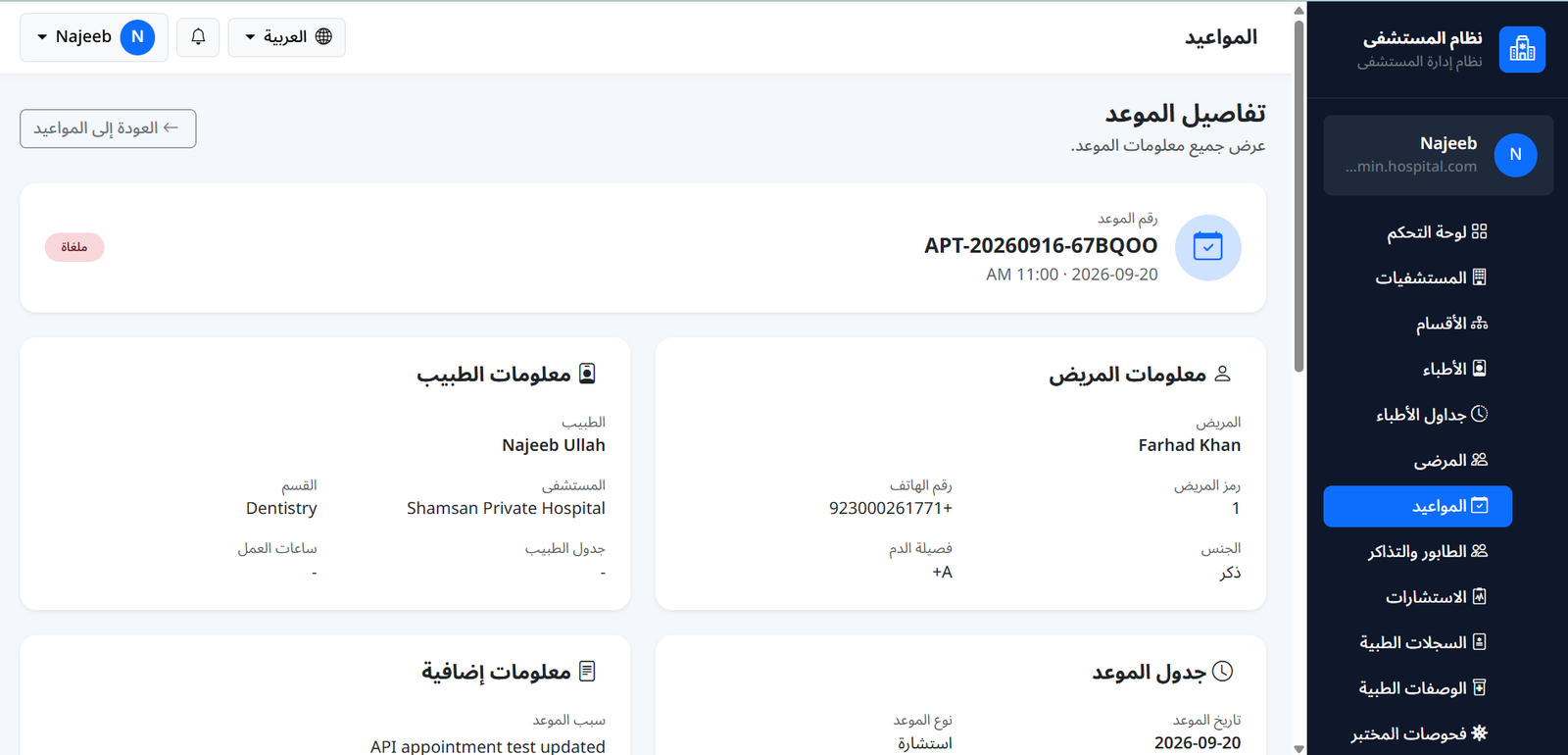The image size is (1568, 755).
Task: Click the hospitals building icon in sidebar
Action: [1479, 277]
